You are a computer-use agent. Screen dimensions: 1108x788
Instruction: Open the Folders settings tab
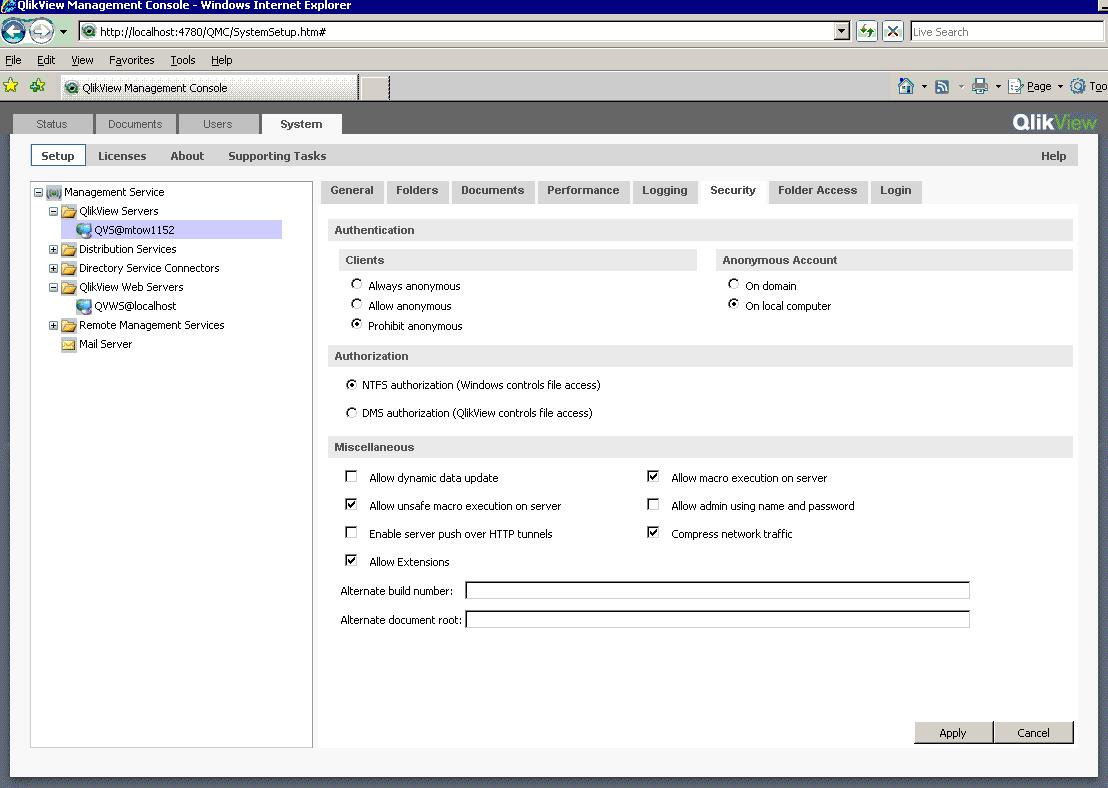417,191
